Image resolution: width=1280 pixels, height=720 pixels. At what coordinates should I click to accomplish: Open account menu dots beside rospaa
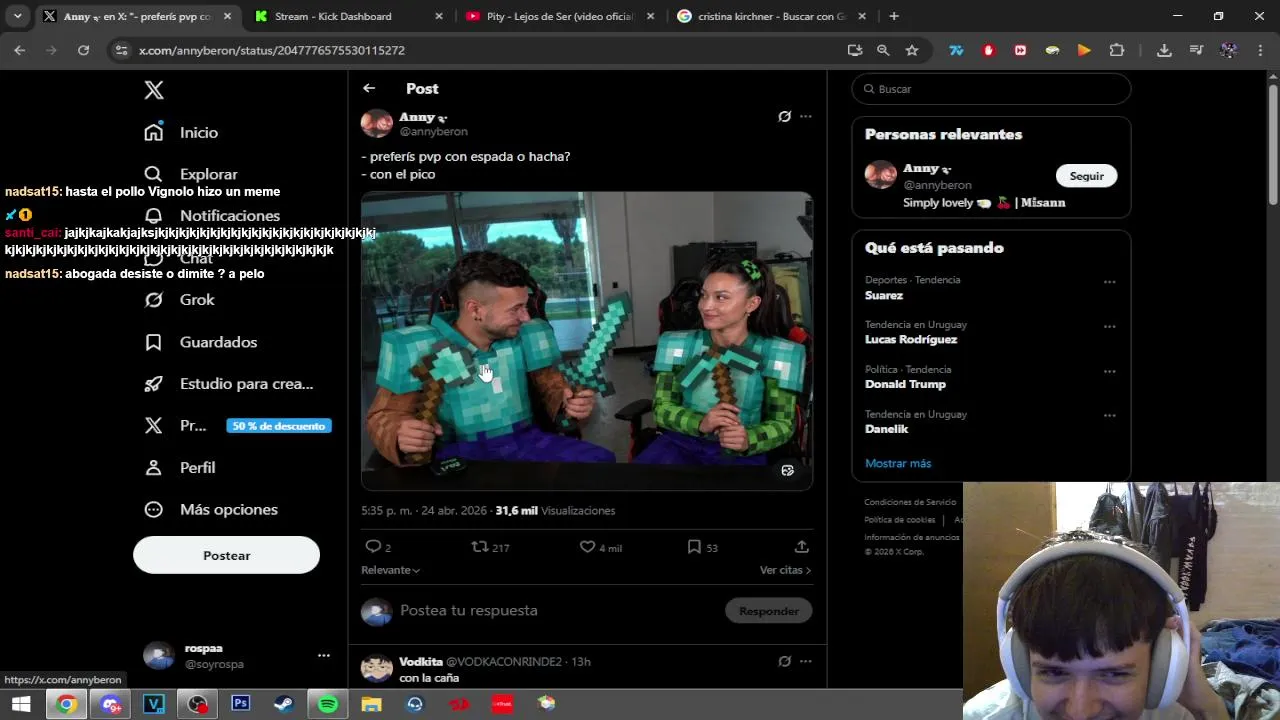323,655
